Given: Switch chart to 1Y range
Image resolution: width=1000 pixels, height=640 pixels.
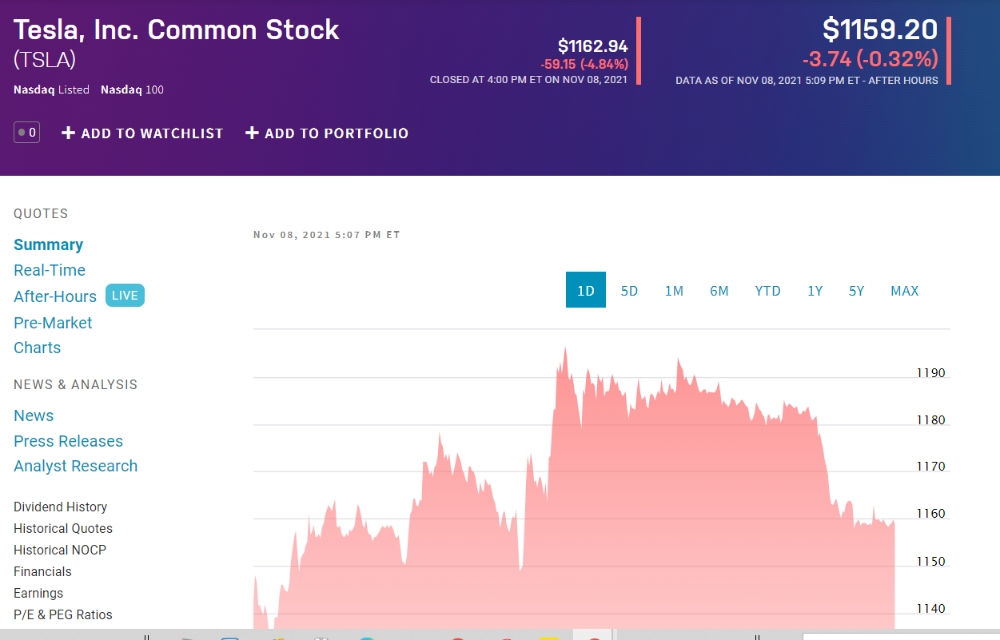Looking at the screenshot, I should [815, 291].
